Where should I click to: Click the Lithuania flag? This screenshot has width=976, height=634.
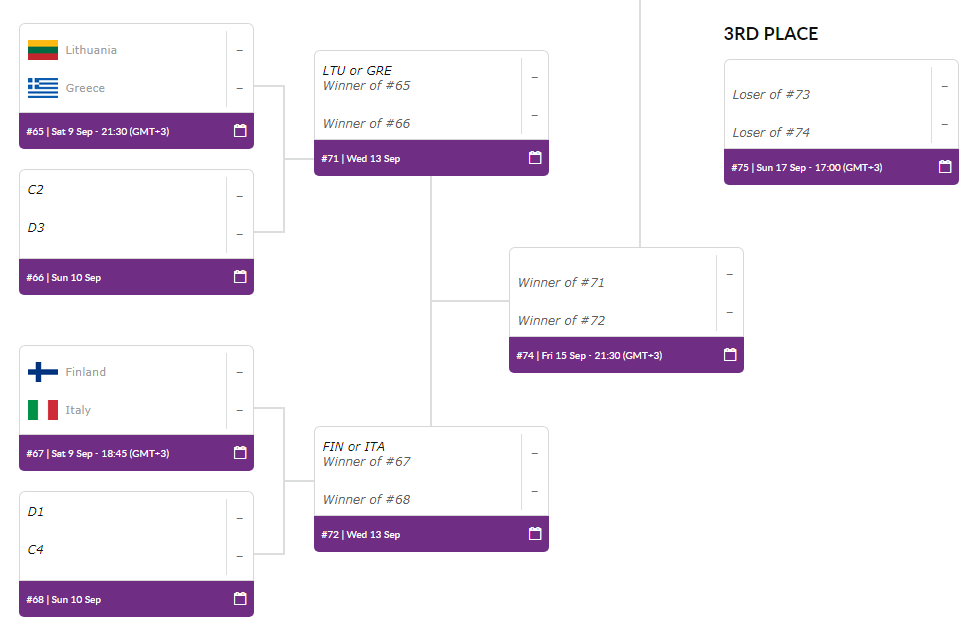pos(43,50)
